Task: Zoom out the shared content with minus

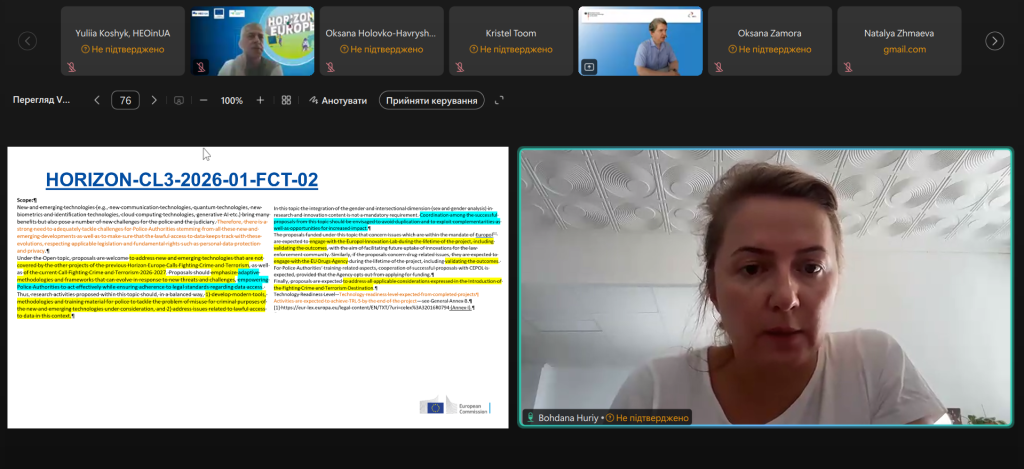Action: coord(204,101)
